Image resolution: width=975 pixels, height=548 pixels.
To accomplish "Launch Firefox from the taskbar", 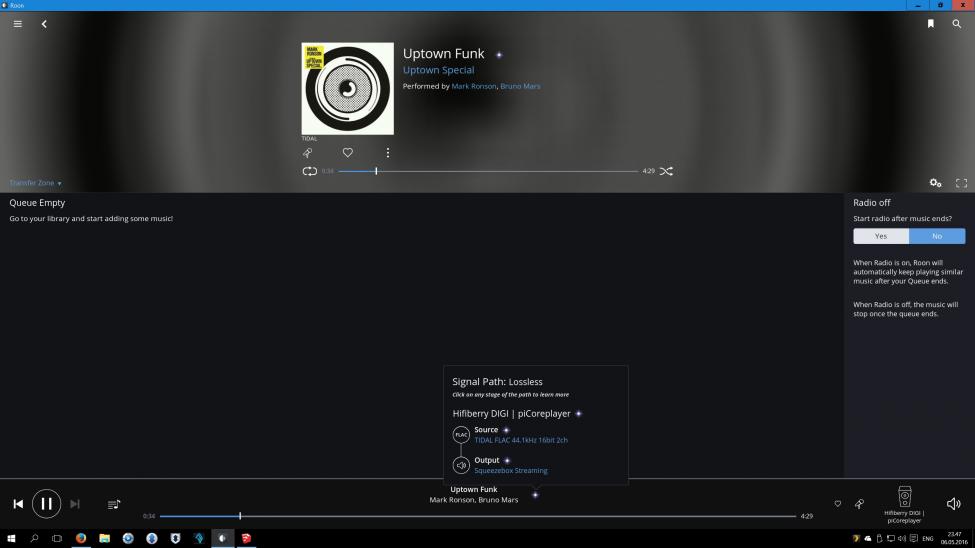I will [x=81, y=538].
